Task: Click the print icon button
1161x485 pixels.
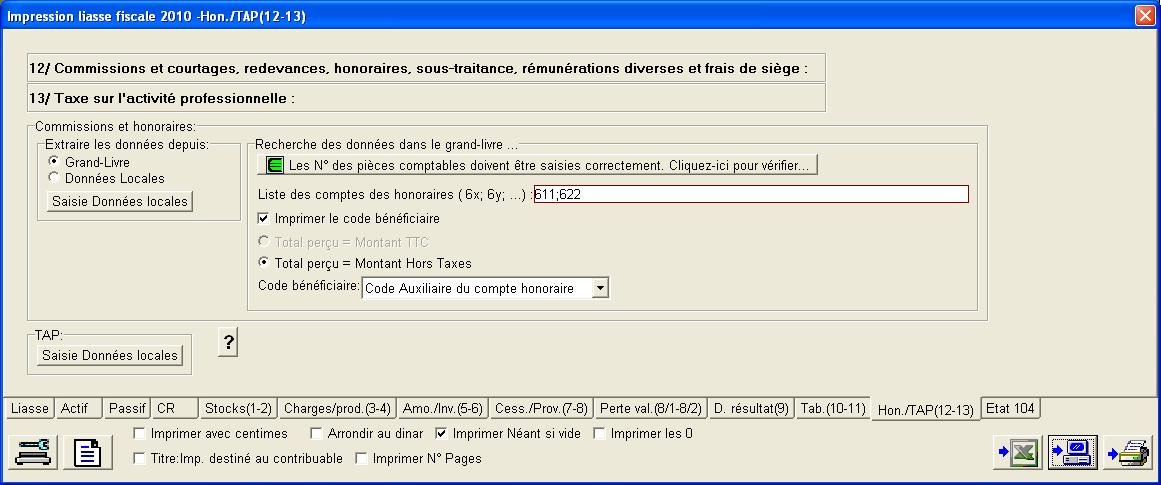Action: [x=1128, y=453]
